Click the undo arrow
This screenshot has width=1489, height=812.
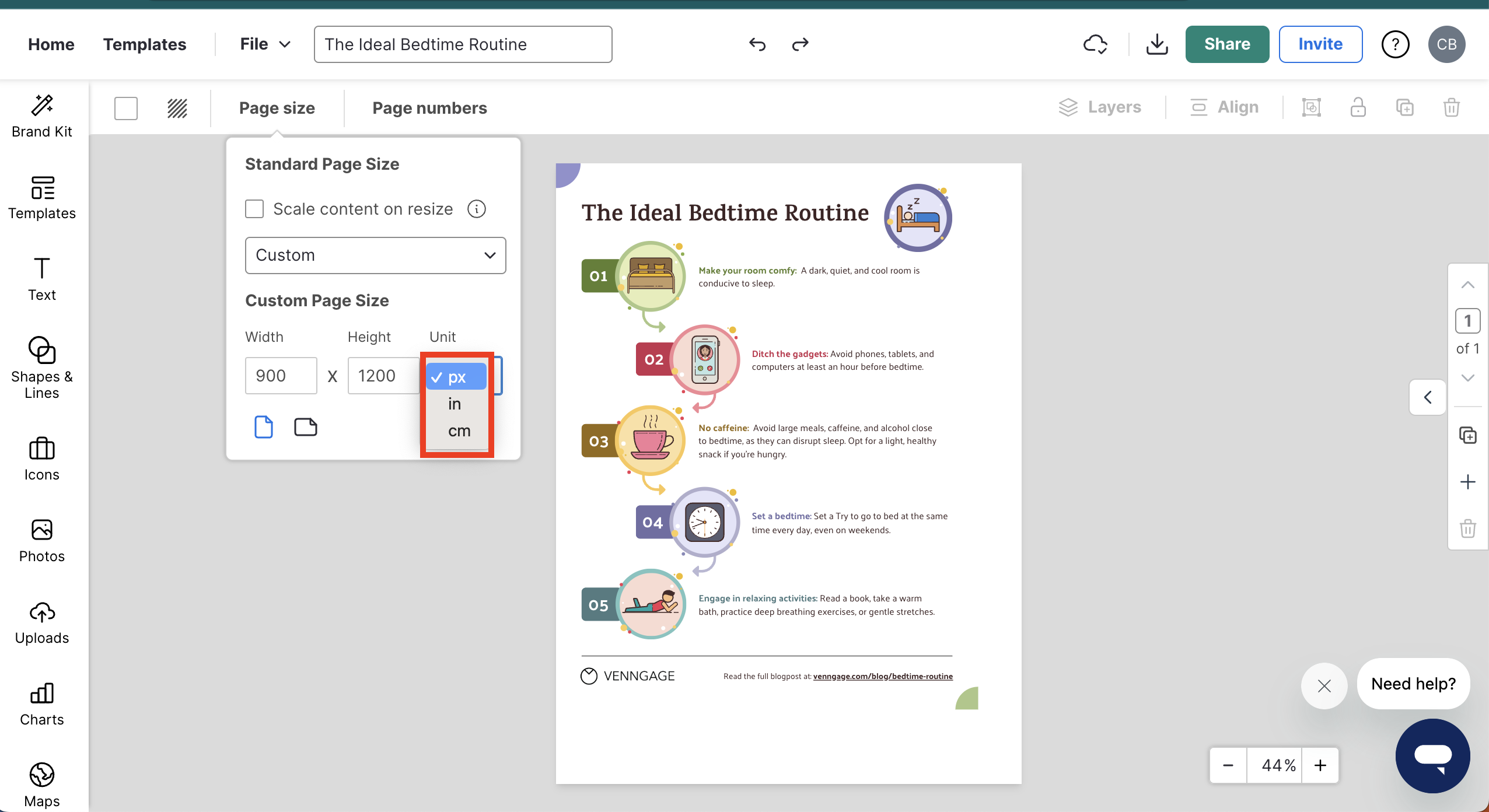point(757,44)
